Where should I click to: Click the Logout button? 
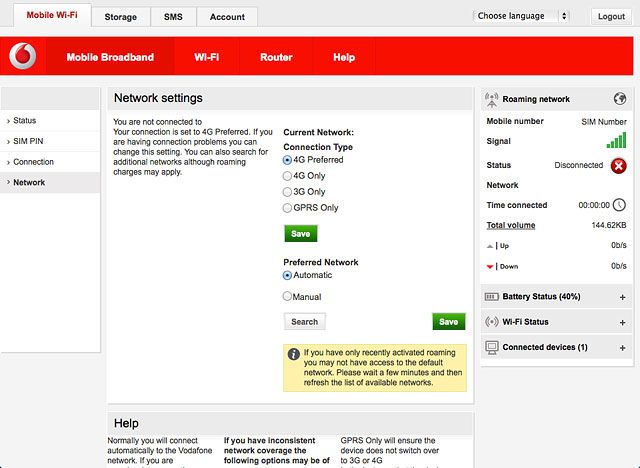click(x=611, y=16)
